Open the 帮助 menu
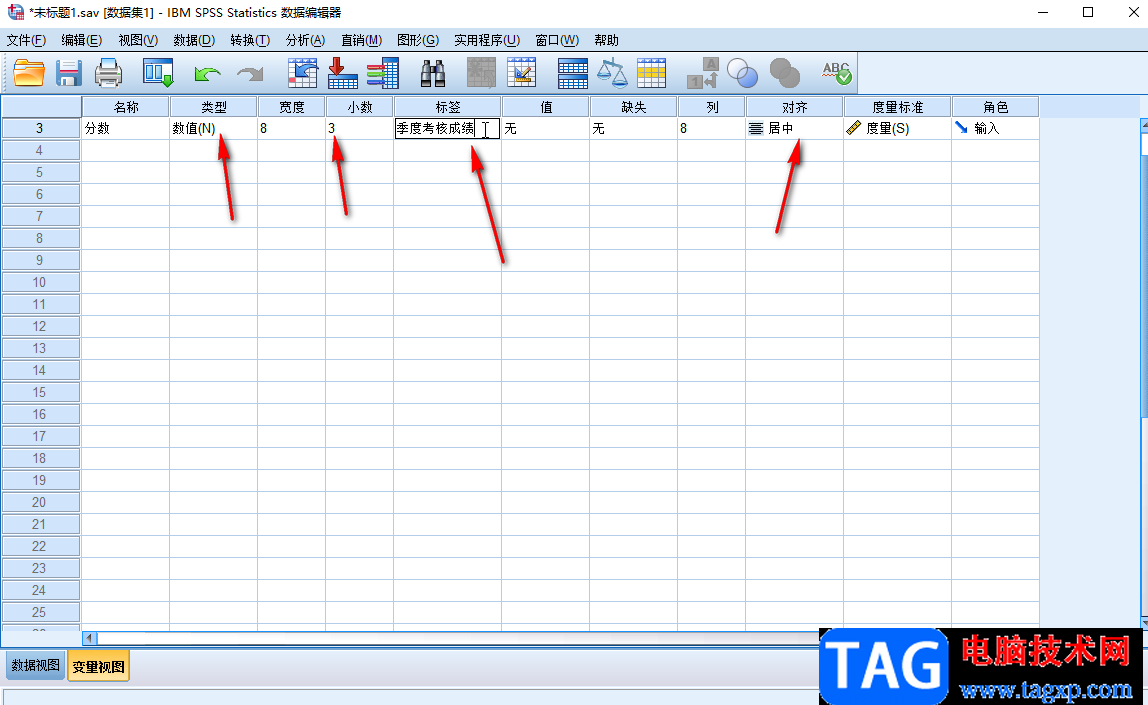 (606, 40)
